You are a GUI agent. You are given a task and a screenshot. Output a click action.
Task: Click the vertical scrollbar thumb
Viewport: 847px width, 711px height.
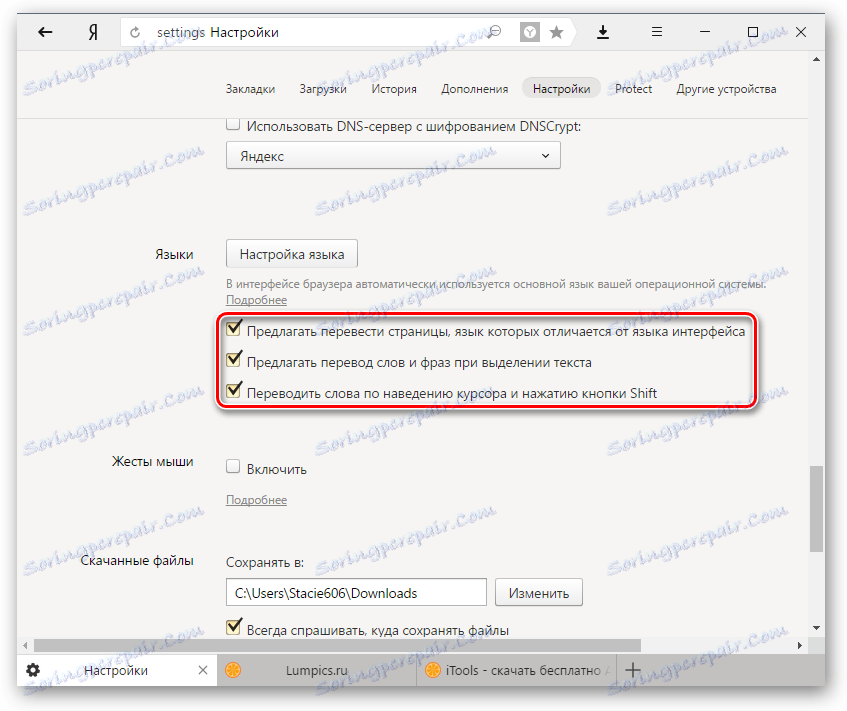[x=817, y=508]
